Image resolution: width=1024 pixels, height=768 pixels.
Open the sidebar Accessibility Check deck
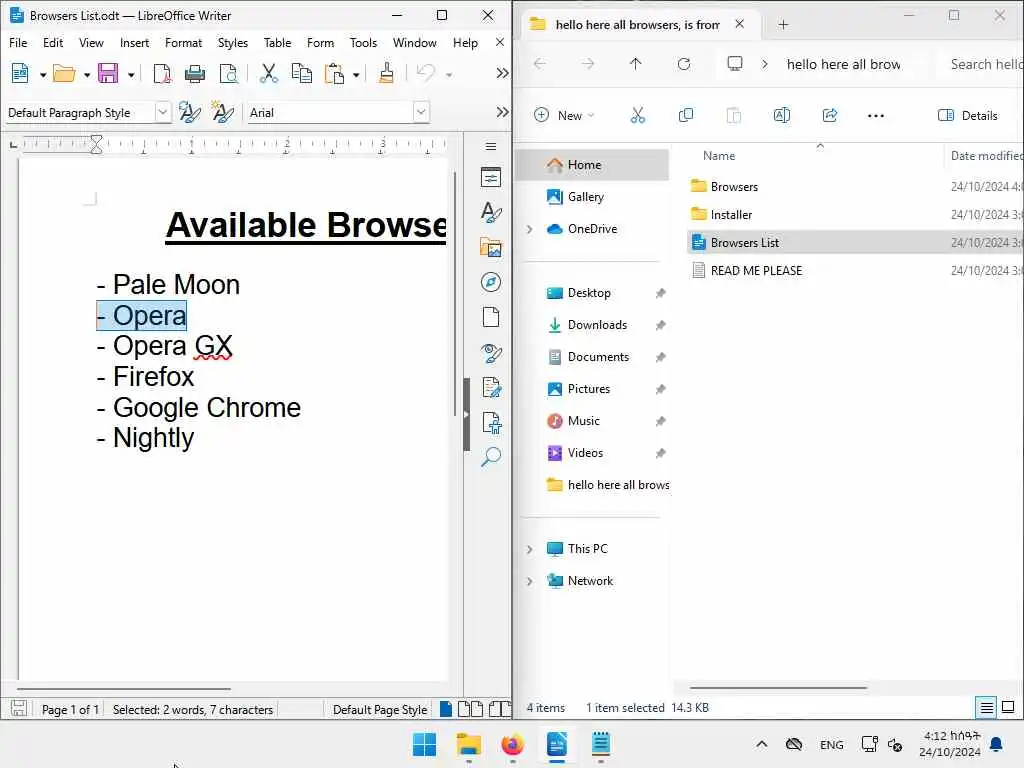[x=490, y=423]
